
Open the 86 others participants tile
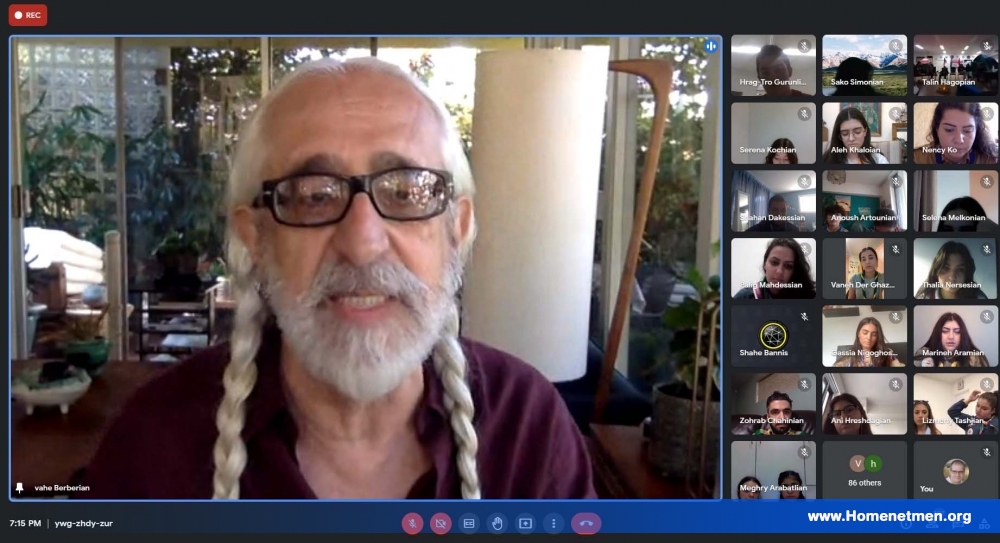[864, 470]
